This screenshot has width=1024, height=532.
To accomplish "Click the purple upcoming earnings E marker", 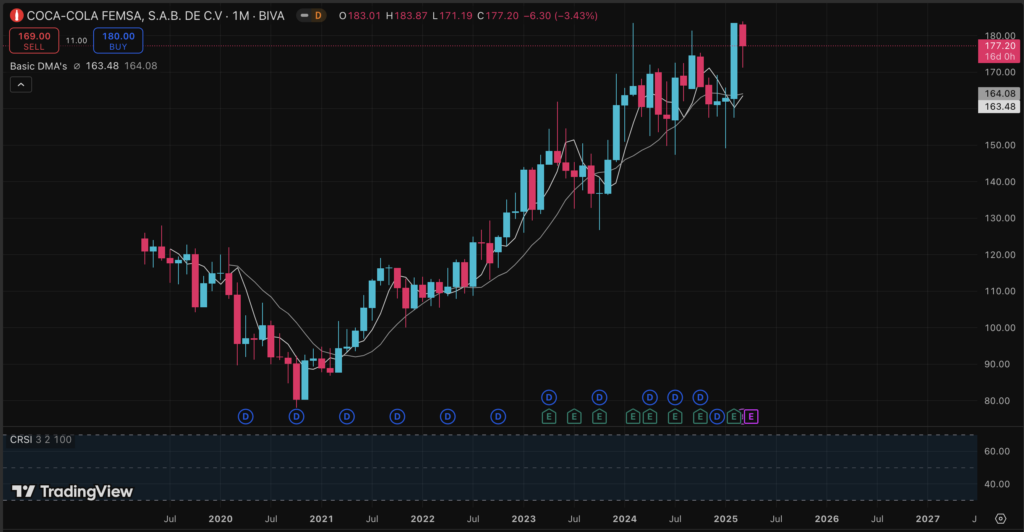I will click(x=751, y=416).
